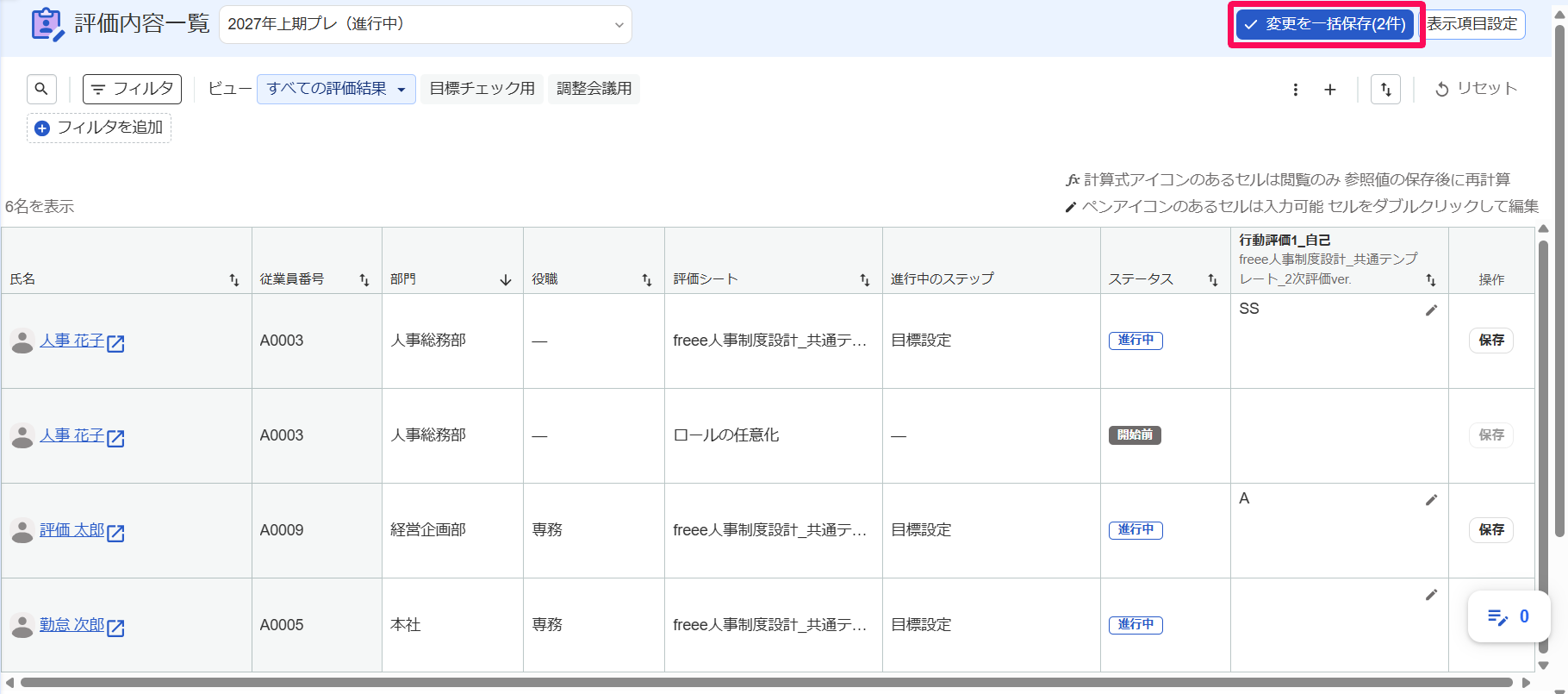The width and height of the screenshot is (1568, 694).
Task: Sort the table by ステータス column
Action: [x=1213, y=280]
